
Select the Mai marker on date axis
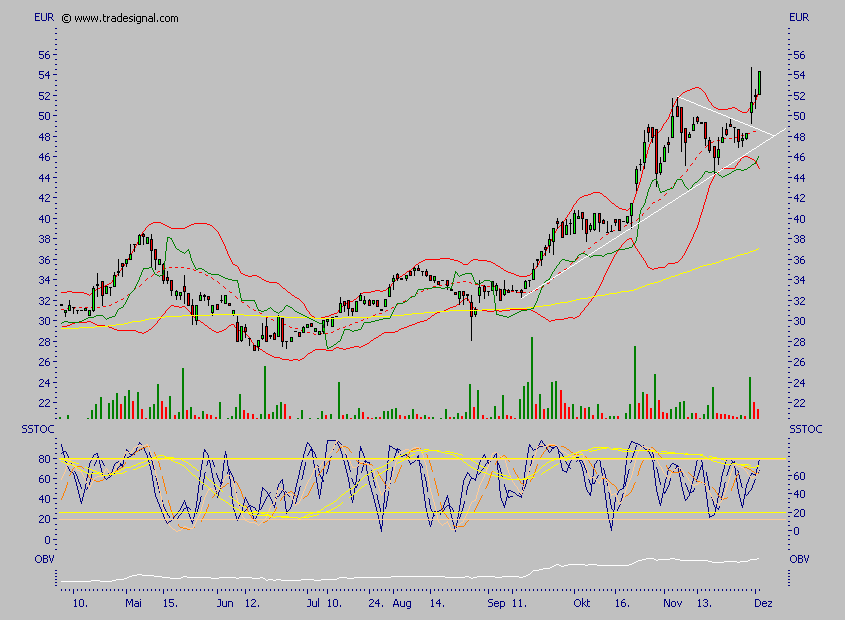pyautogui.click(x=134, y=605)
